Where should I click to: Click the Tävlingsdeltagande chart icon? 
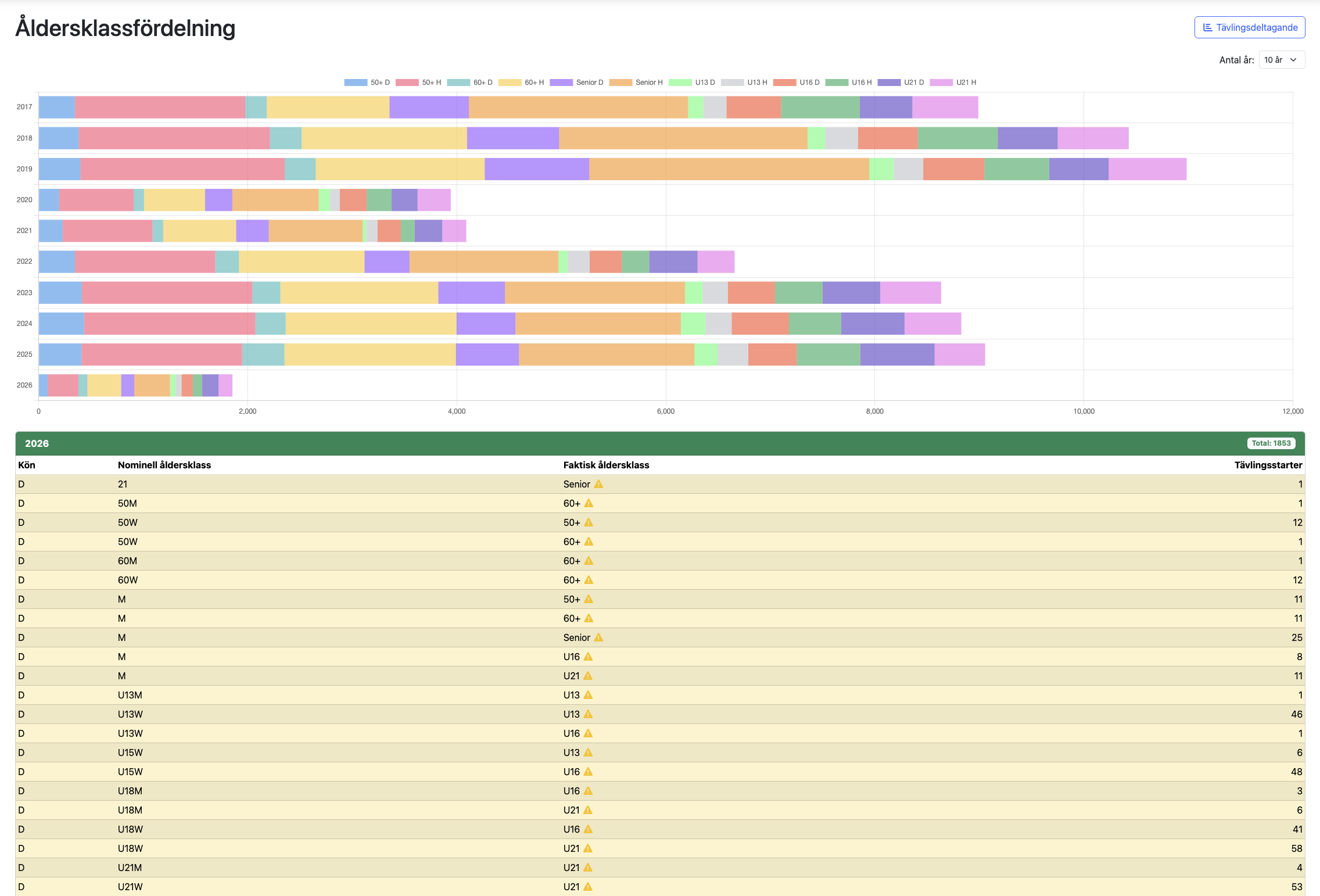1207,27
